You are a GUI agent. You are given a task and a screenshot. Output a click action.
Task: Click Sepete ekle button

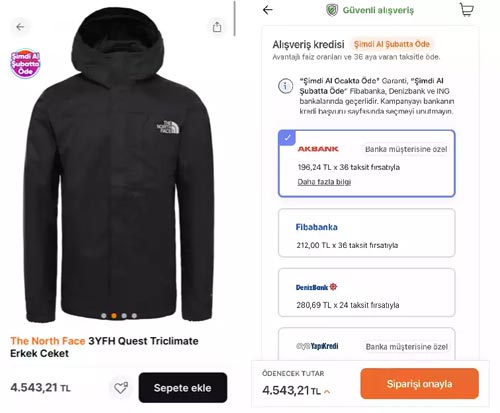(183, 388)
